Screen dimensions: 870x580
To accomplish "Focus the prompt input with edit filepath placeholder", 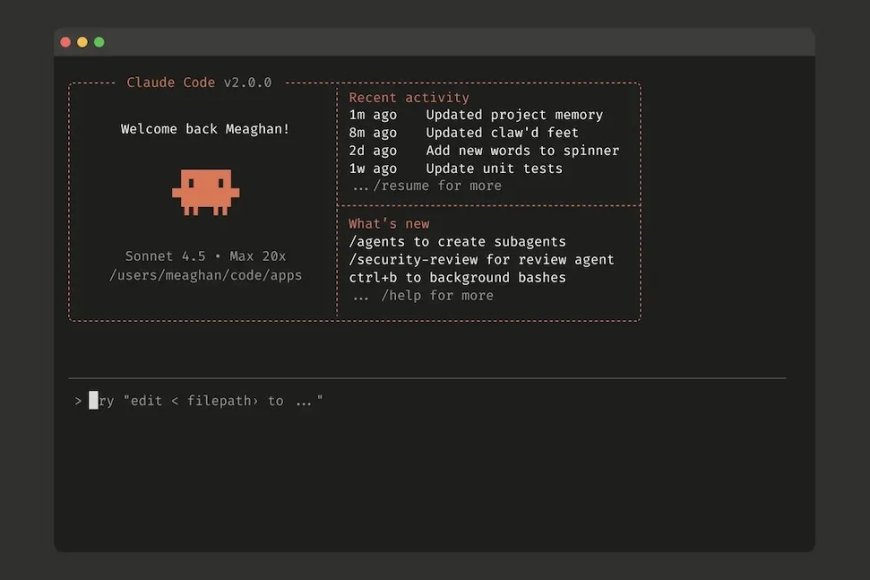I will pyautogui.click(x=427, y=401).
